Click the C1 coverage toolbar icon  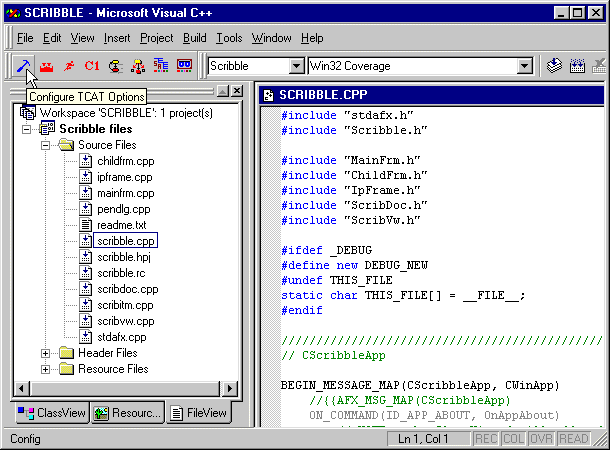pos(92,66)
